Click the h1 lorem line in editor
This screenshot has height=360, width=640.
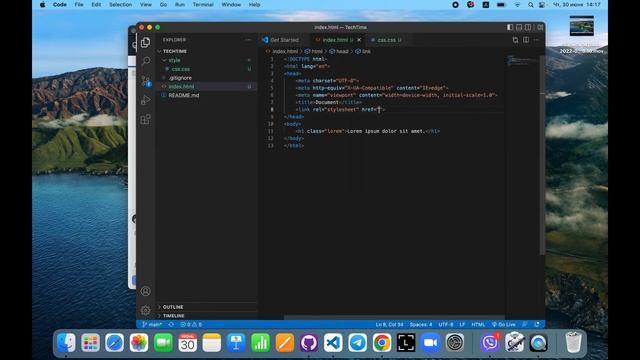coord(368,131)
